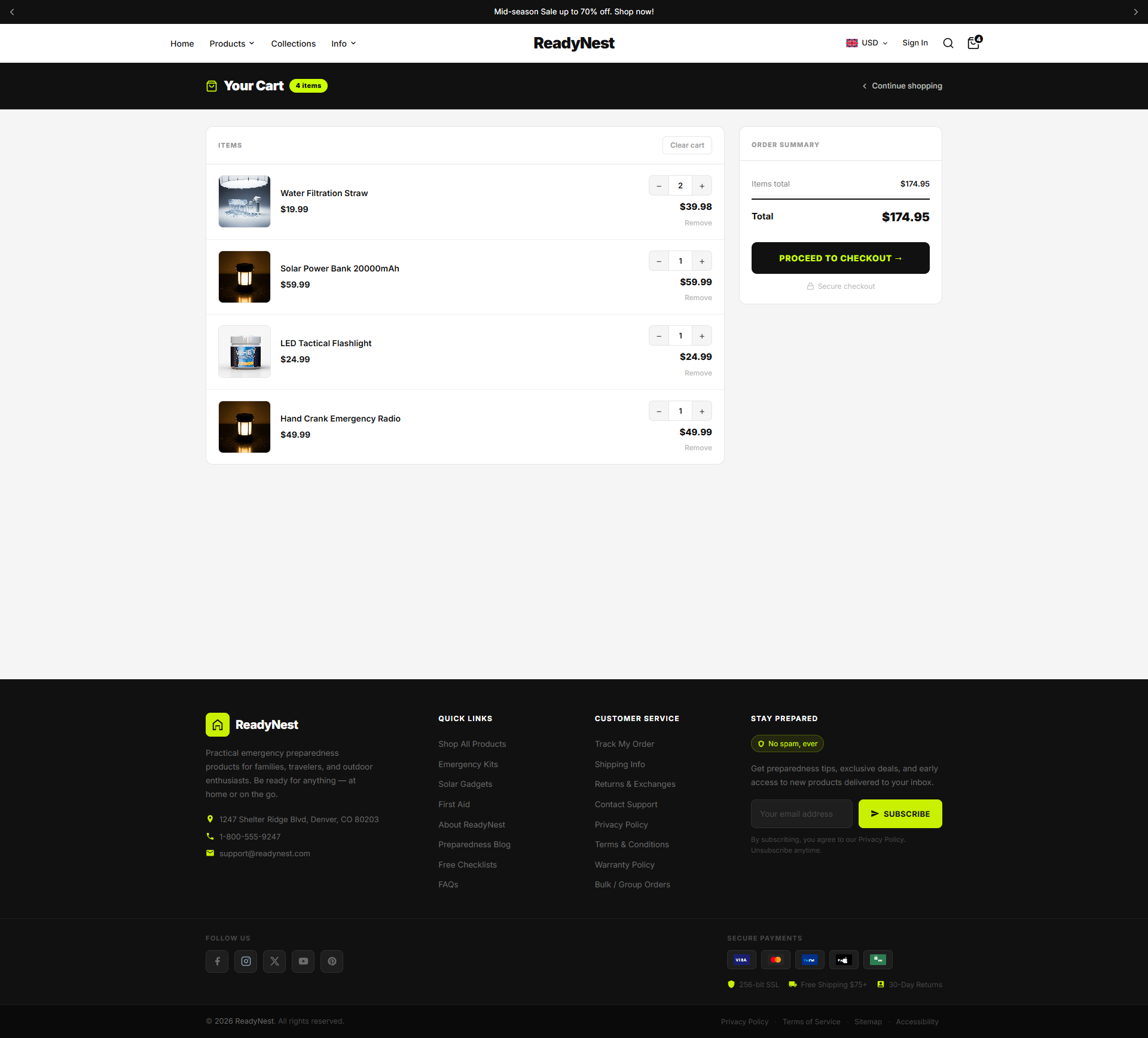The width and height of the screenshot is (1148, 1038).
Task: Open Bulk / Group Orders link
Action: (x=632, y=884)
